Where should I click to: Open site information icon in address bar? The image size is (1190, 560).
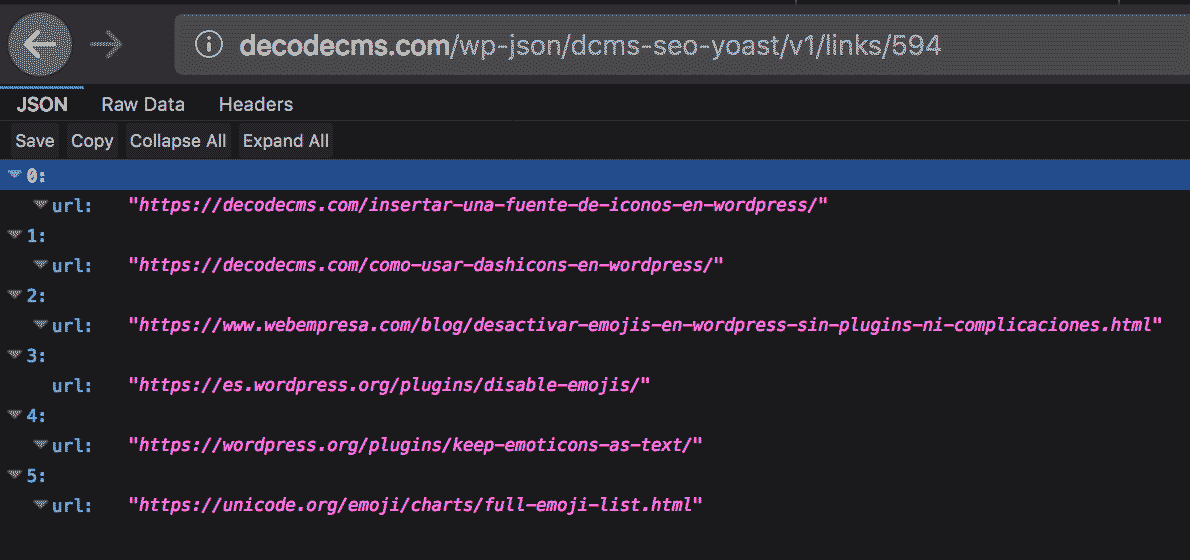click(209, 46)
